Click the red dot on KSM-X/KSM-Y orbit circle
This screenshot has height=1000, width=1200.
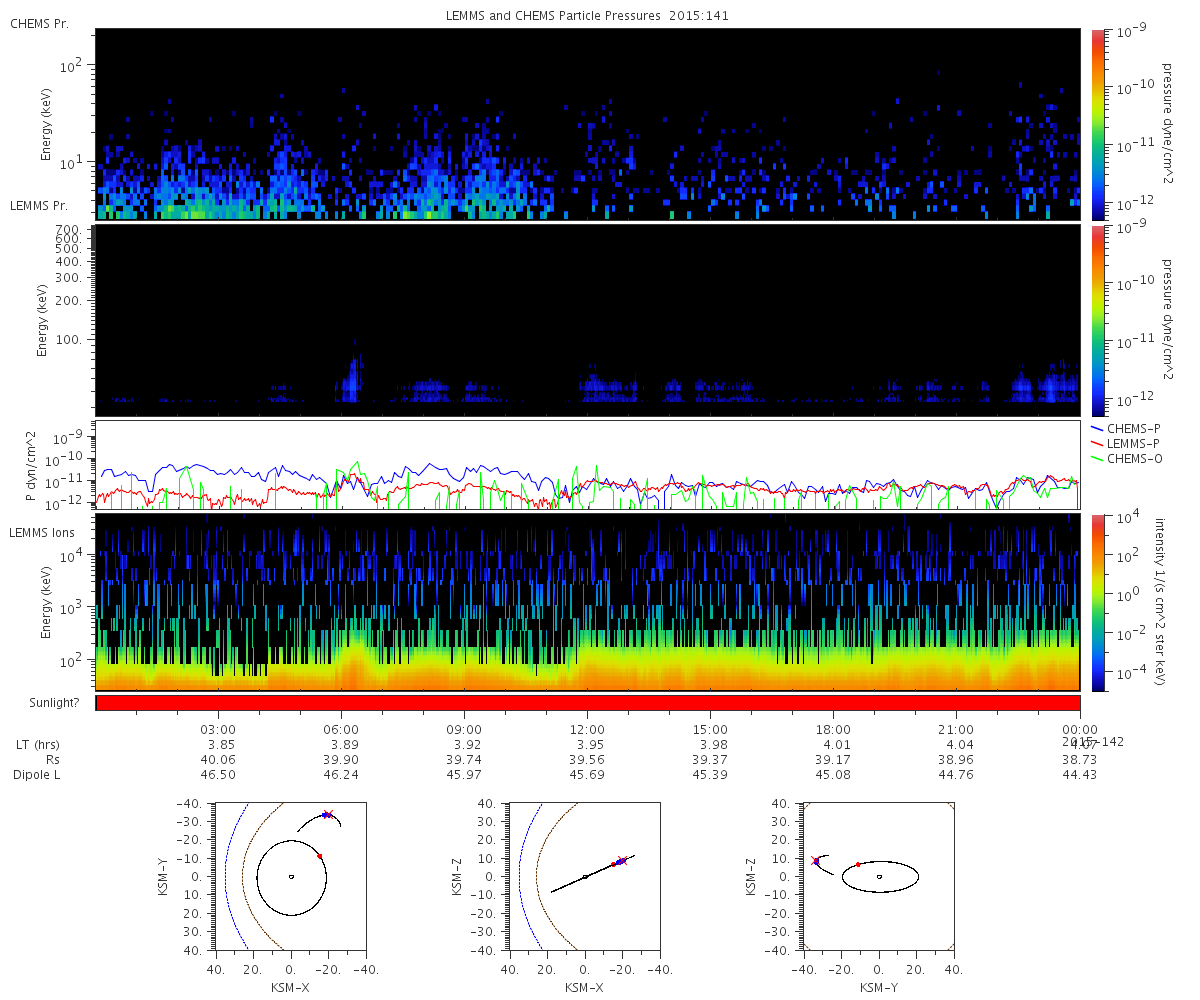point(320,856)
